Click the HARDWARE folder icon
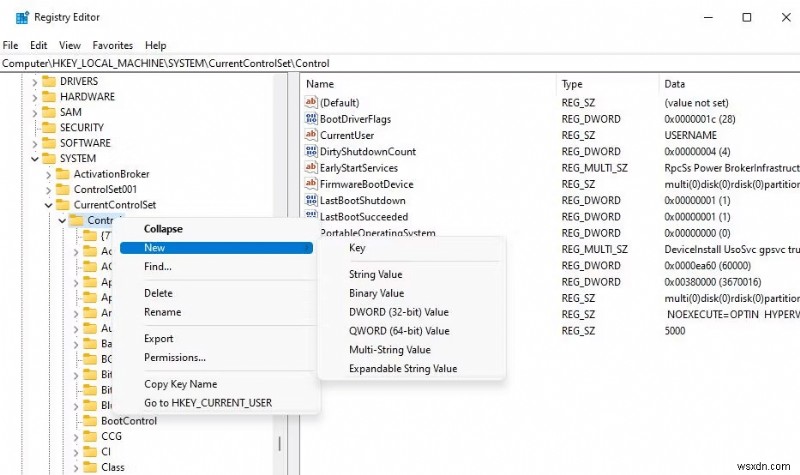 coord(49,96)
